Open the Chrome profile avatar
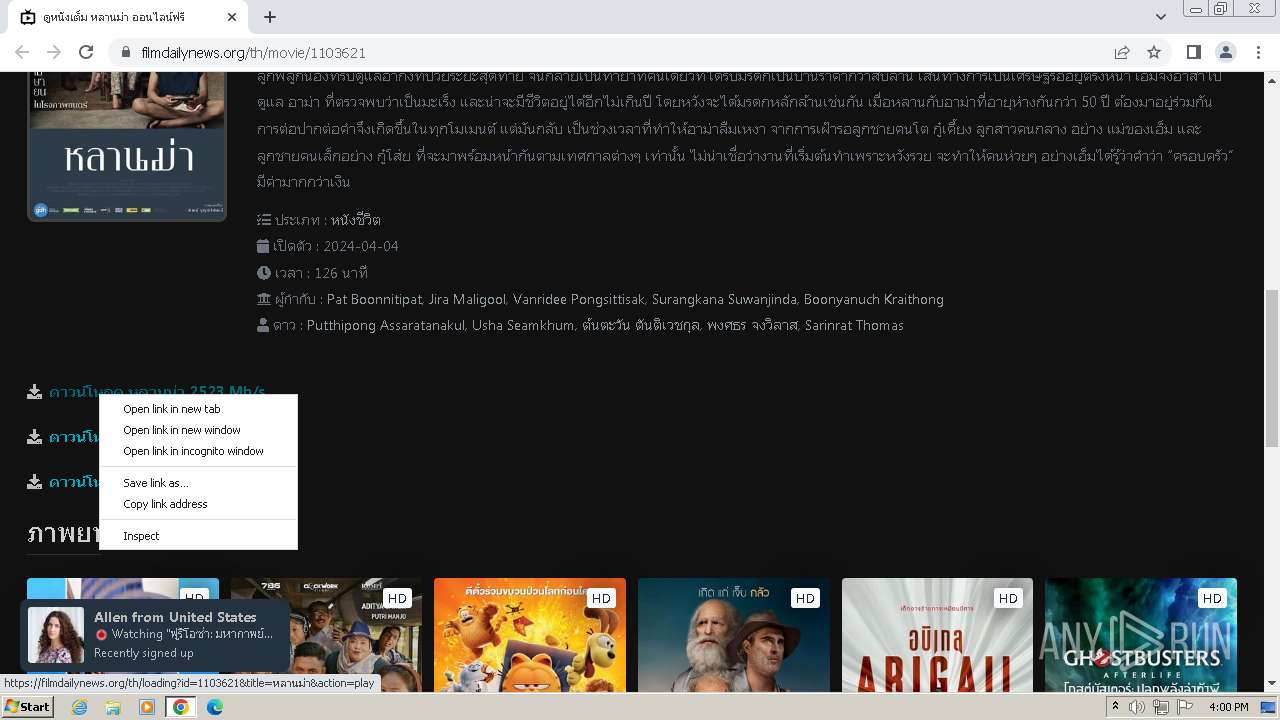The image size is (1280, 720). (x=1225, y=52)
